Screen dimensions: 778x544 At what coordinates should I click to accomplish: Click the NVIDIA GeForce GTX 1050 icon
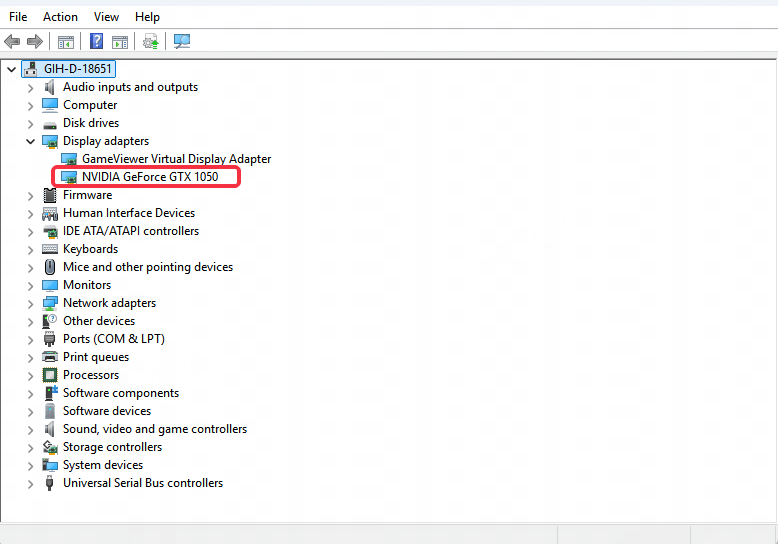[x=69, y=177]
